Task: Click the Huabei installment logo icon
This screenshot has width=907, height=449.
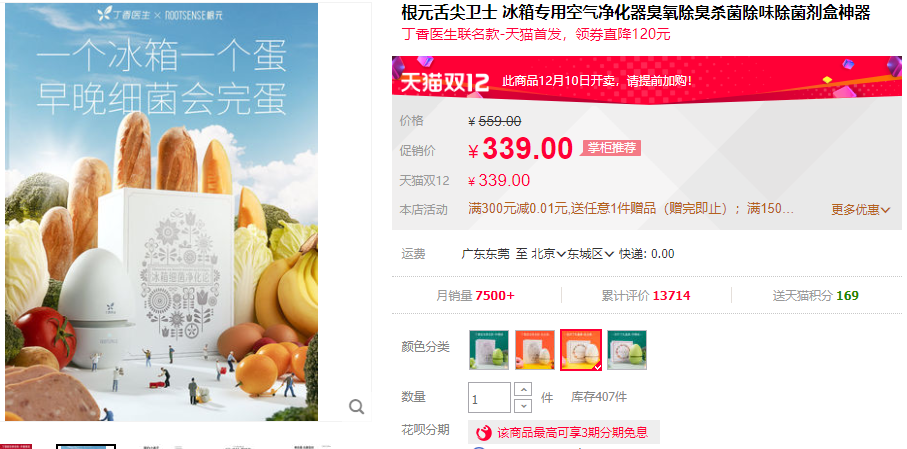Action: click(483, 432)
